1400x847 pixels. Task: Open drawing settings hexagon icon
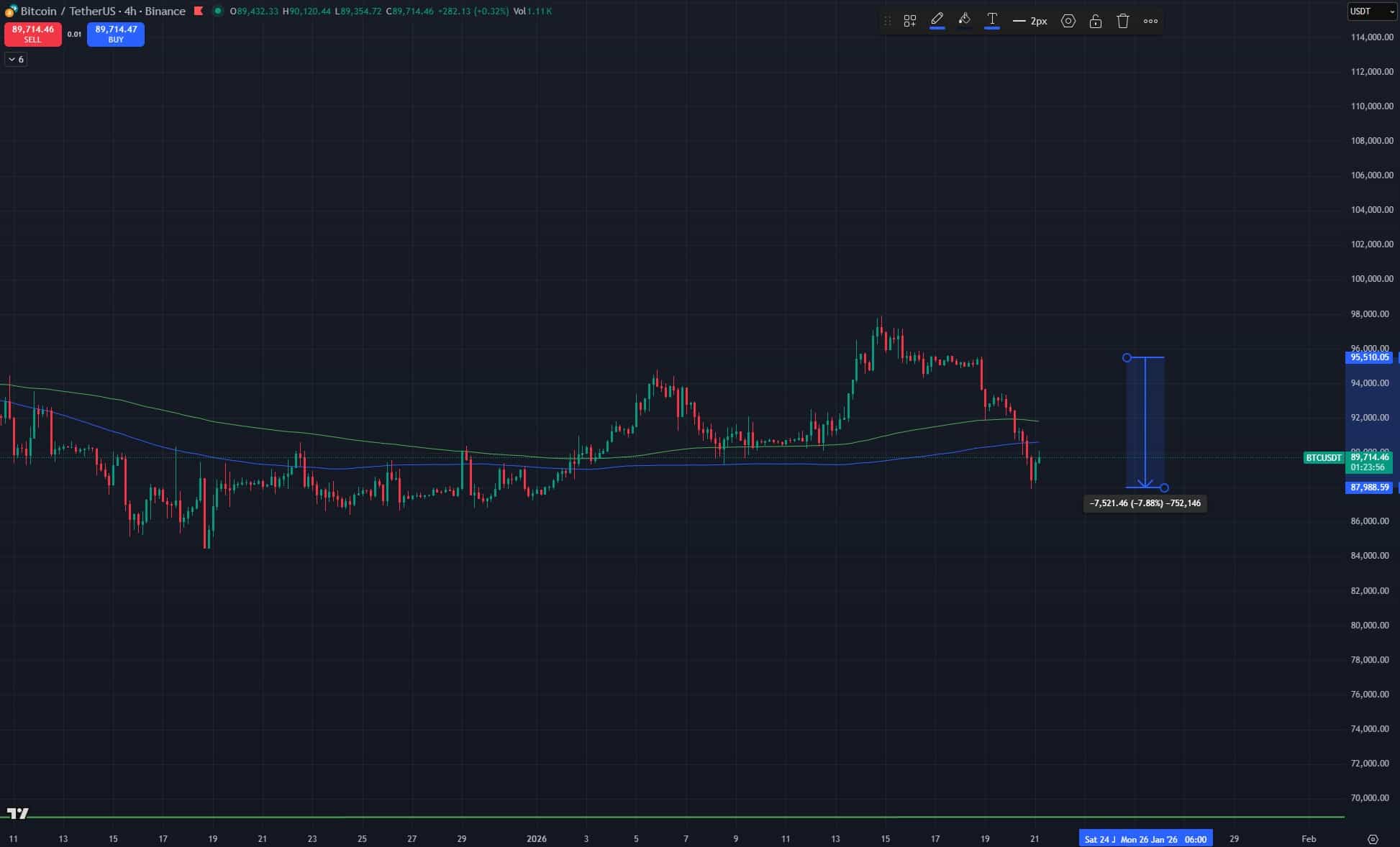[x=1068, y=21]
